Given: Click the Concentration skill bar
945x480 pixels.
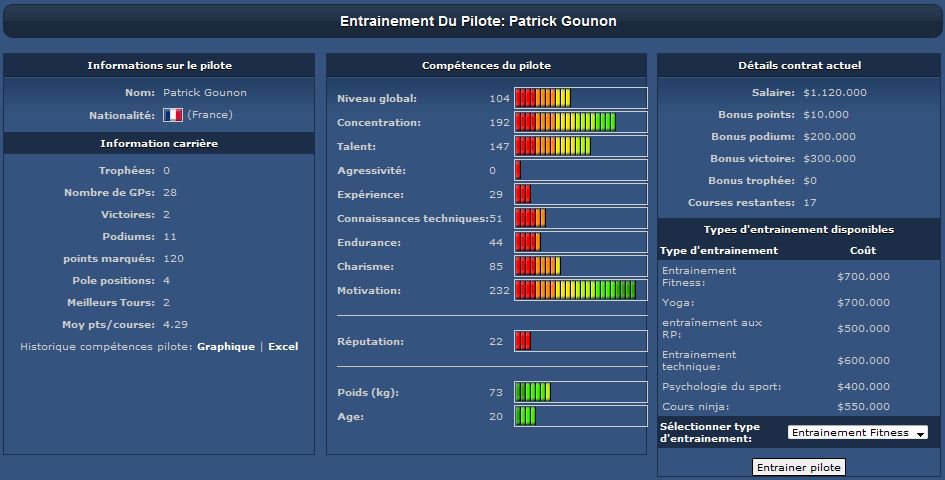Looking at the screenshot, I should tap(581, 122).
